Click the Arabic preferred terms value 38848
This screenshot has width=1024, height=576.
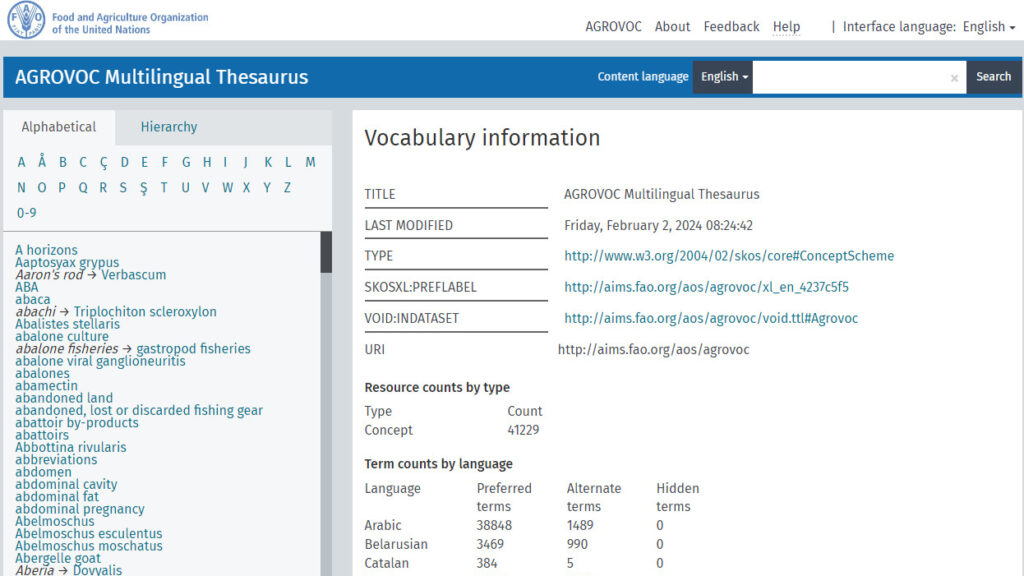(x=494, y=526)
